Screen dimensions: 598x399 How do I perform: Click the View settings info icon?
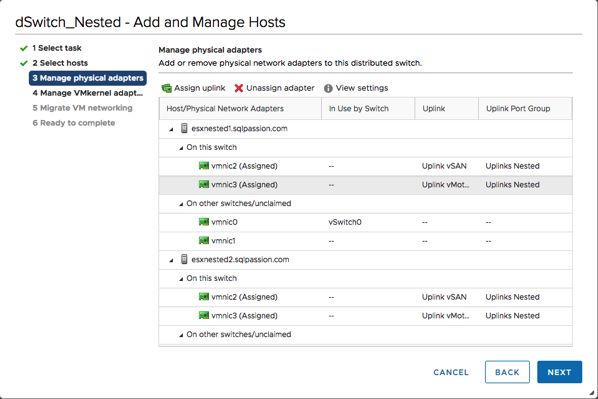tap(328, 88)
